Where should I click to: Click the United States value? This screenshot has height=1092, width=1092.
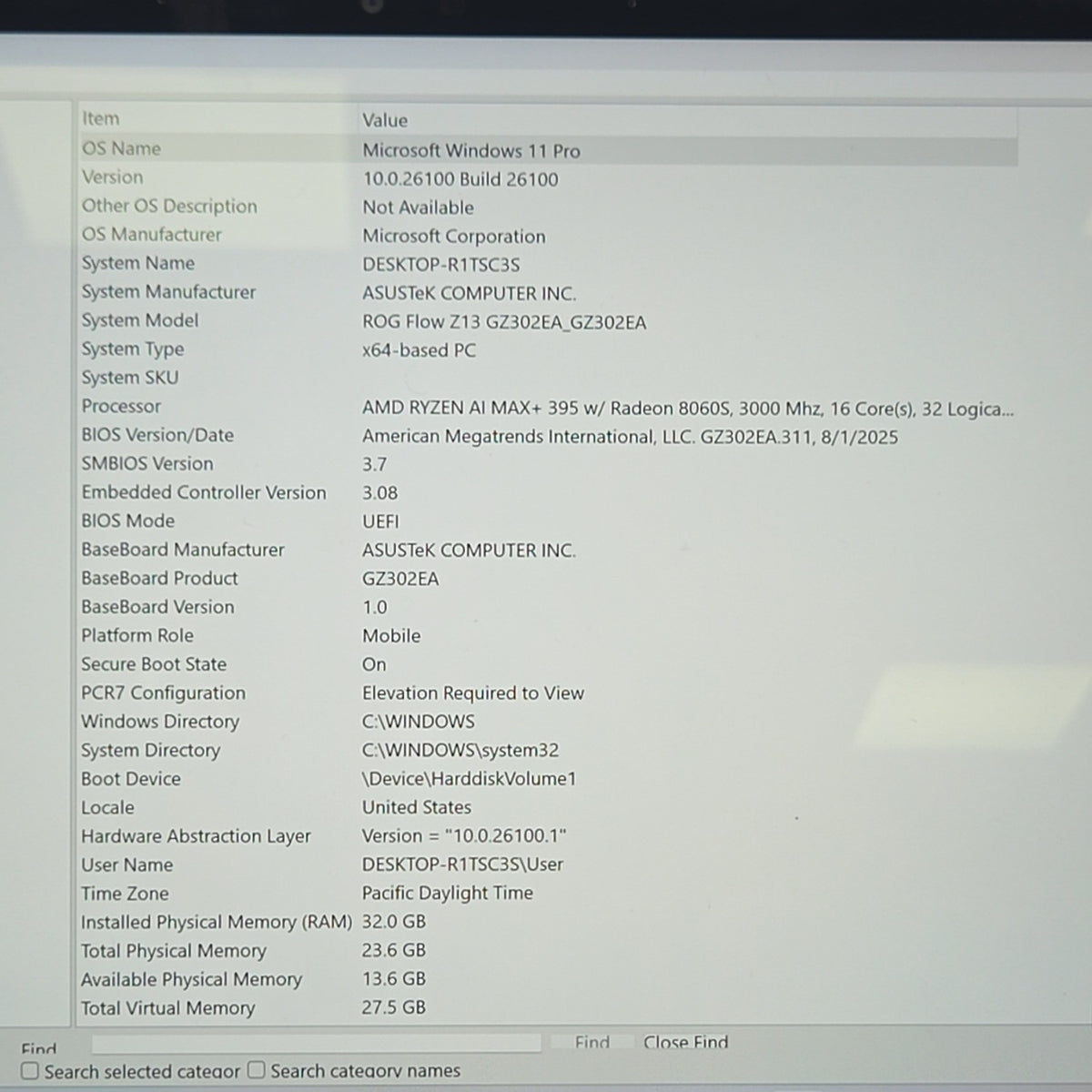tap(417, 807)
